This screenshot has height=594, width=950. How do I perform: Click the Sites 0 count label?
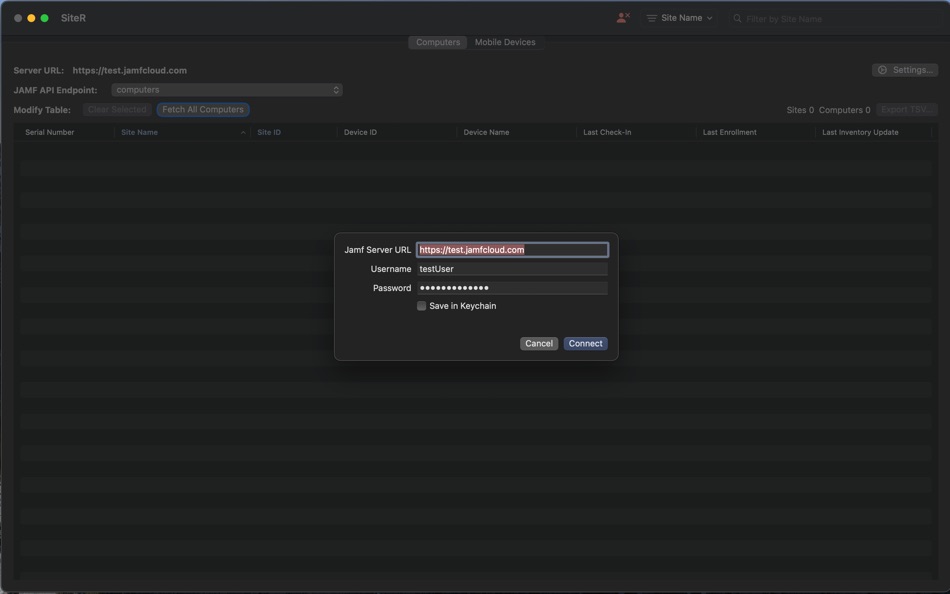coord(800,110)
